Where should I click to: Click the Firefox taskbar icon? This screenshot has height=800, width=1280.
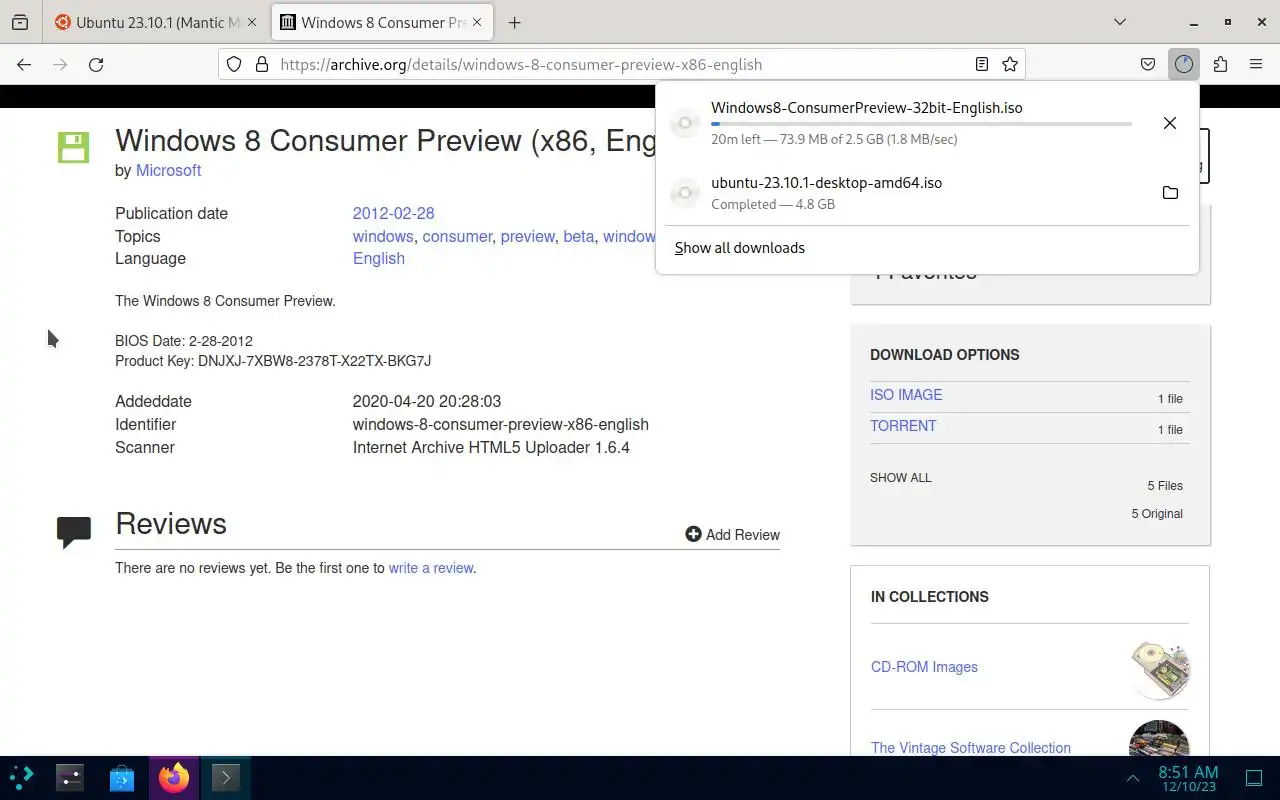tap(174, 777)
